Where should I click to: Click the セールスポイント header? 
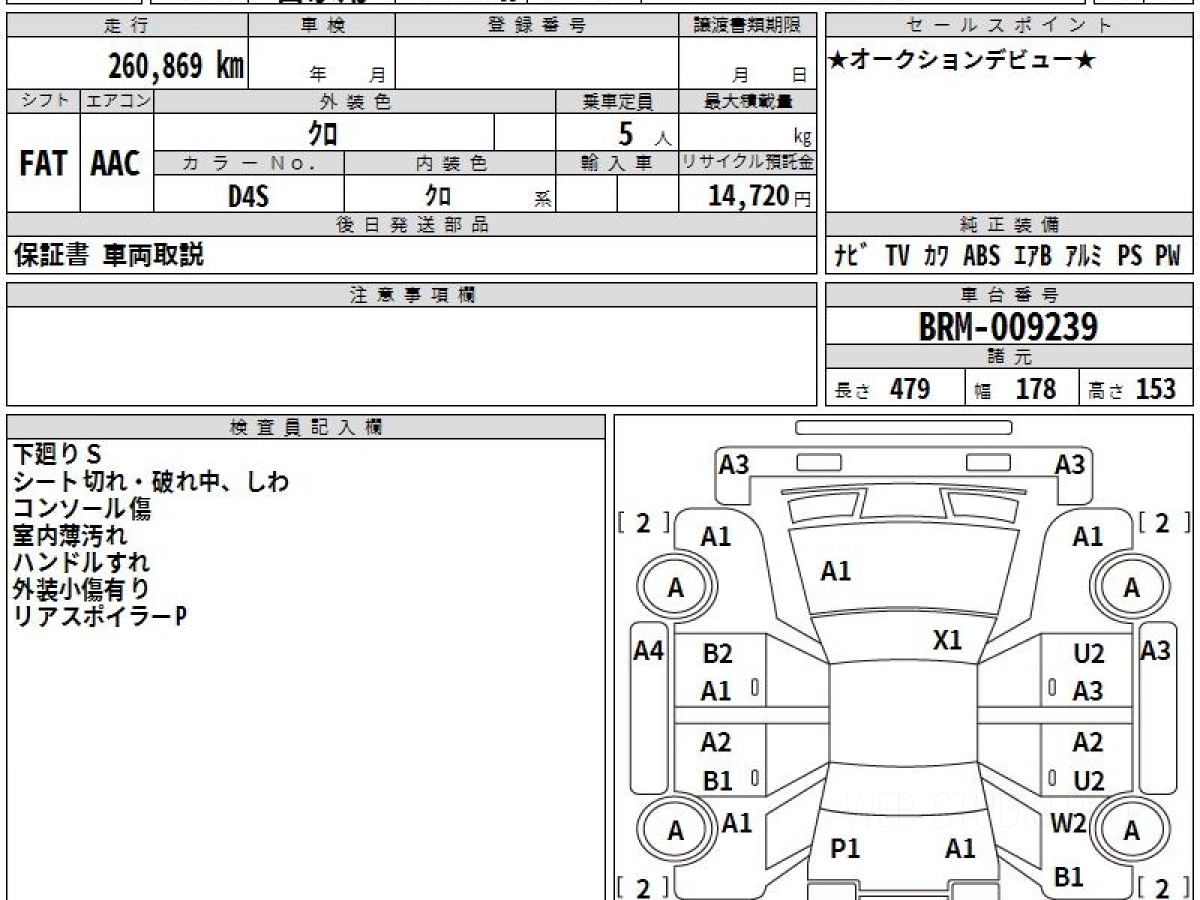point(1009,26)
